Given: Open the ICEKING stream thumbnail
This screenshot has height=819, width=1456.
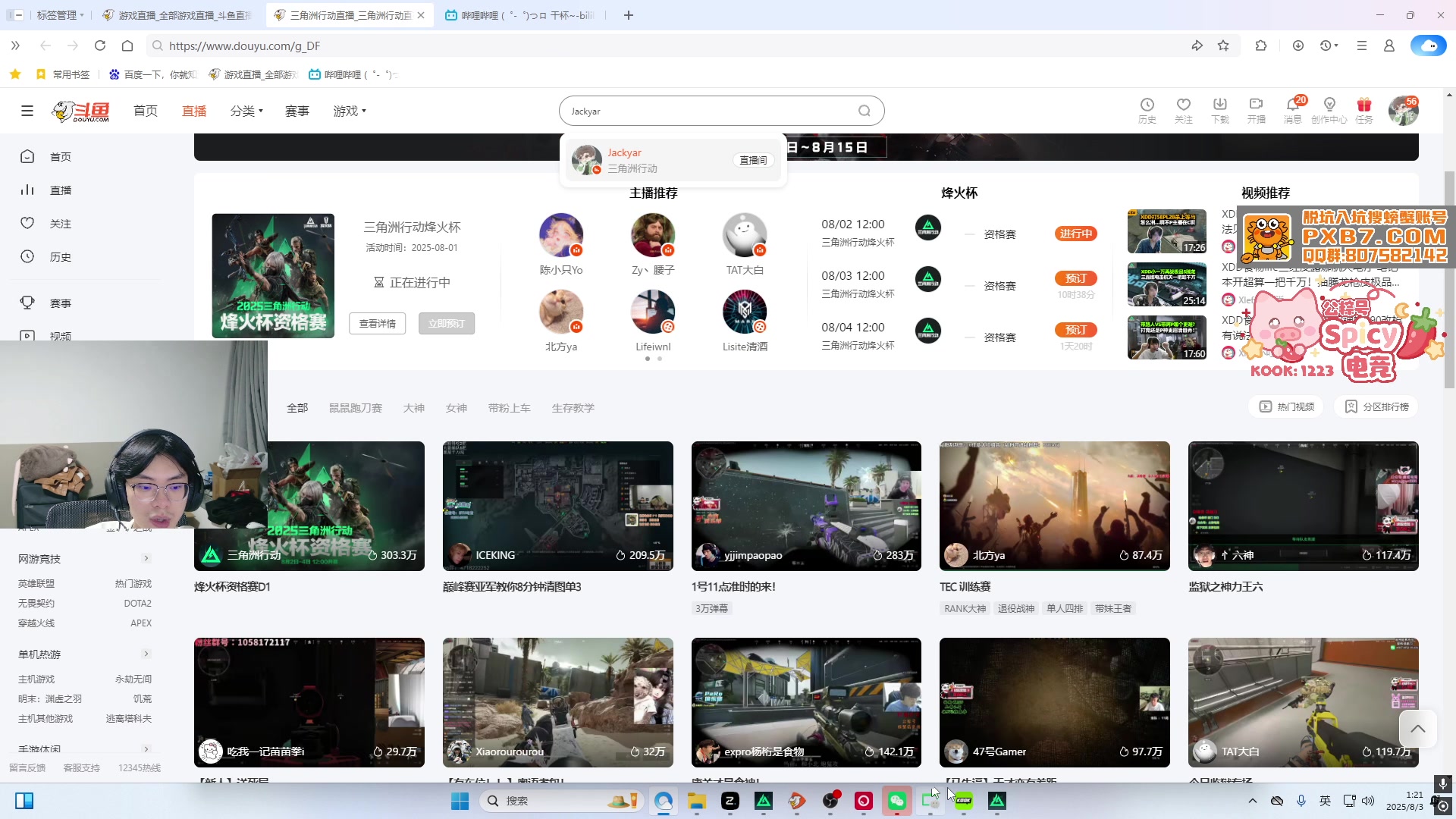Looking at the screenshot, I should point(558,507).
